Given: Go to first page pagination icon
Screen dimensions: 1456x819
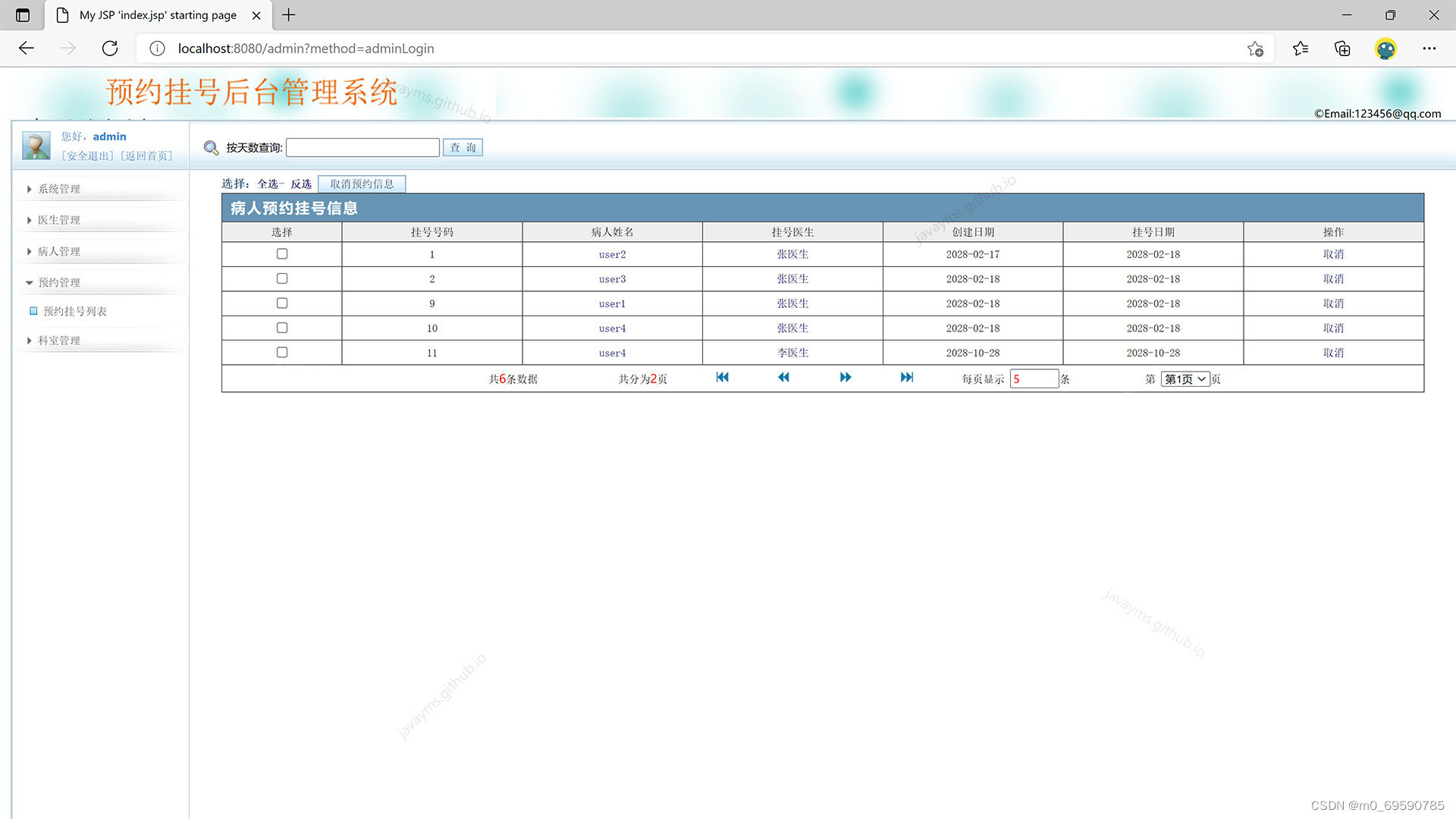Looking at the screenshot, I should click(x=722, y=378).
